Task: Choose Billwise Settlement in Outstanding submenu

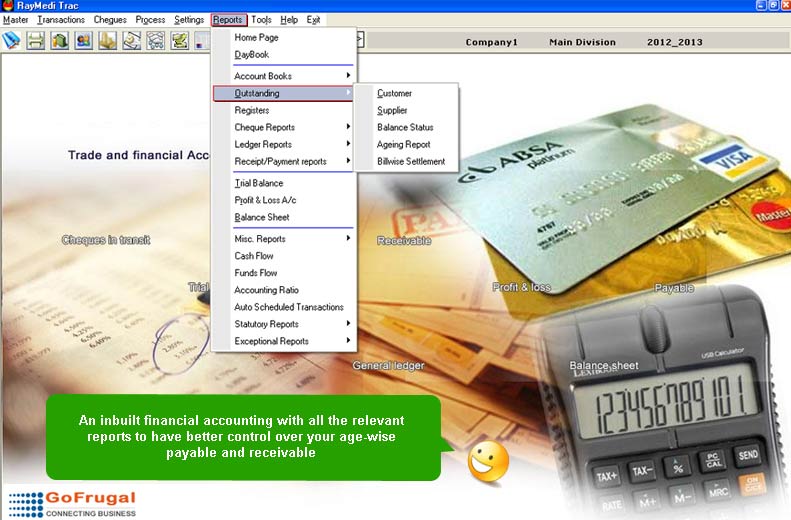Action: (x=407, y=162)
